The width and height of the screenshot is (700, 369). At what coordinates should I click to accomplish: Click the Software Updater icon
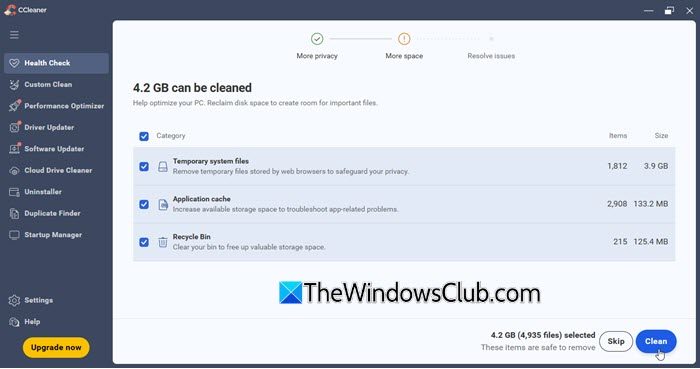tap(14, 149)
